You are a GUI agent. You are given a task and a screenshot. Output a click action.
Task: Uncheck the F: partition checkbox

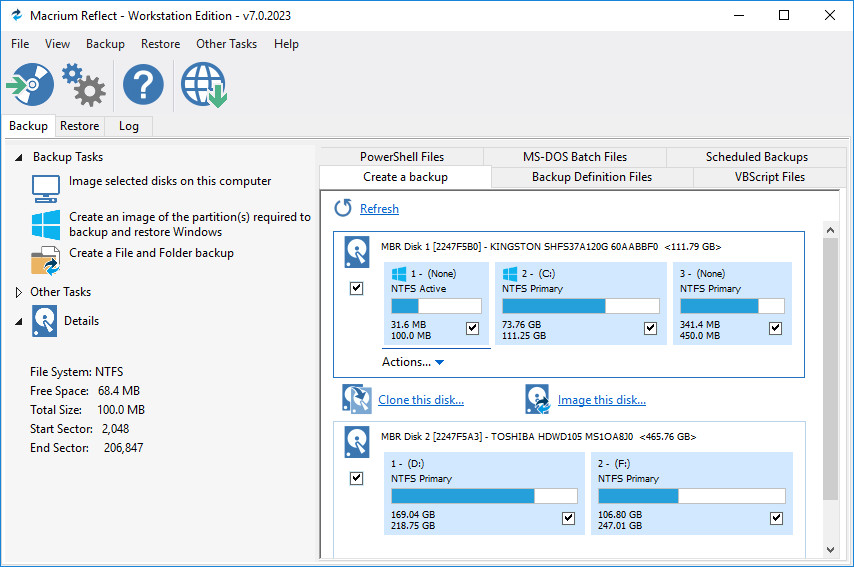pos(777,518)
